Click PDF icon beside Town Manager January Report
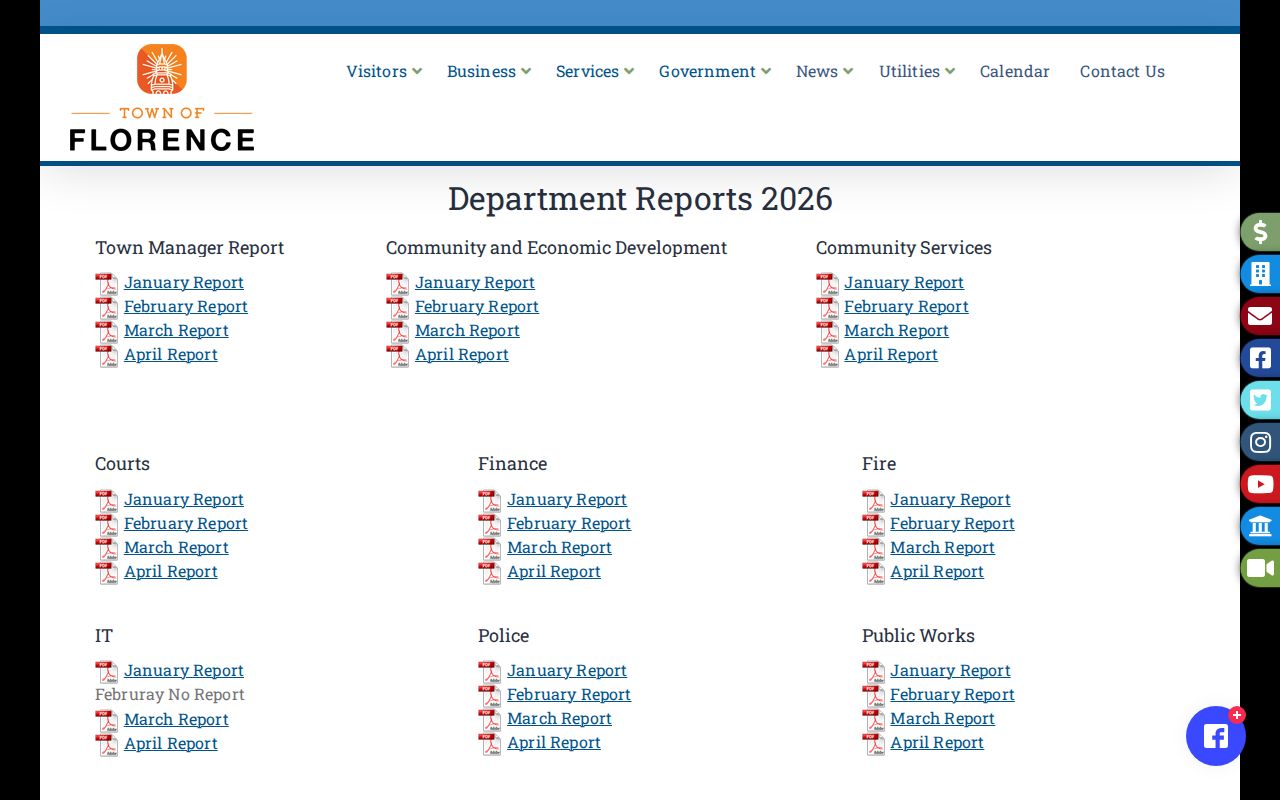1280x800 pixels. [106, 284]
